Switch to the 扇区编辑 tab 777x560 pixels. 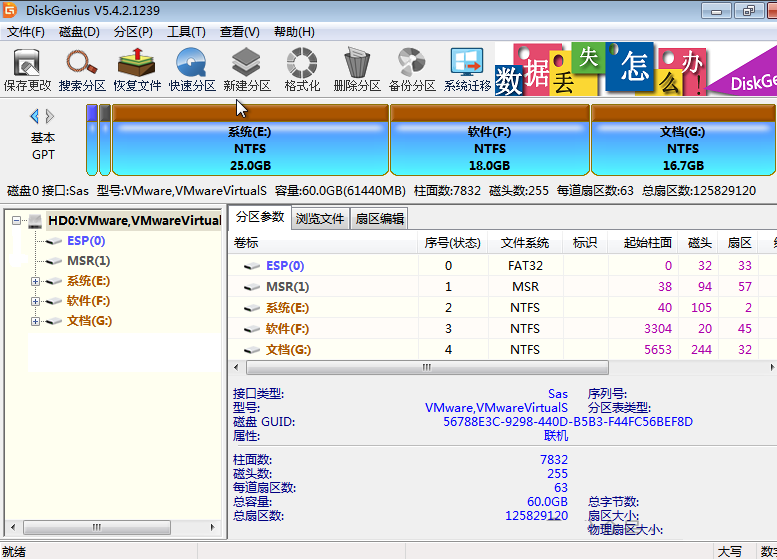[380, 219]
